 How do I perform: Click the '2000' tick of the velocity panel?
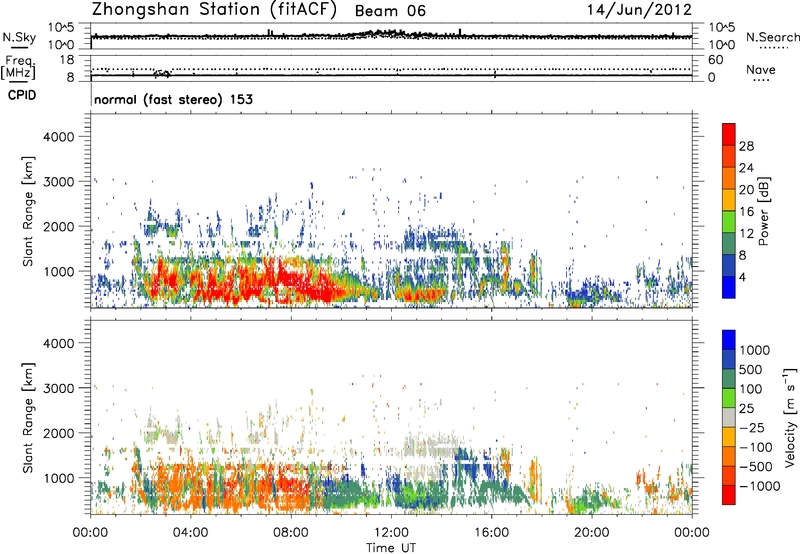(58, 433)
